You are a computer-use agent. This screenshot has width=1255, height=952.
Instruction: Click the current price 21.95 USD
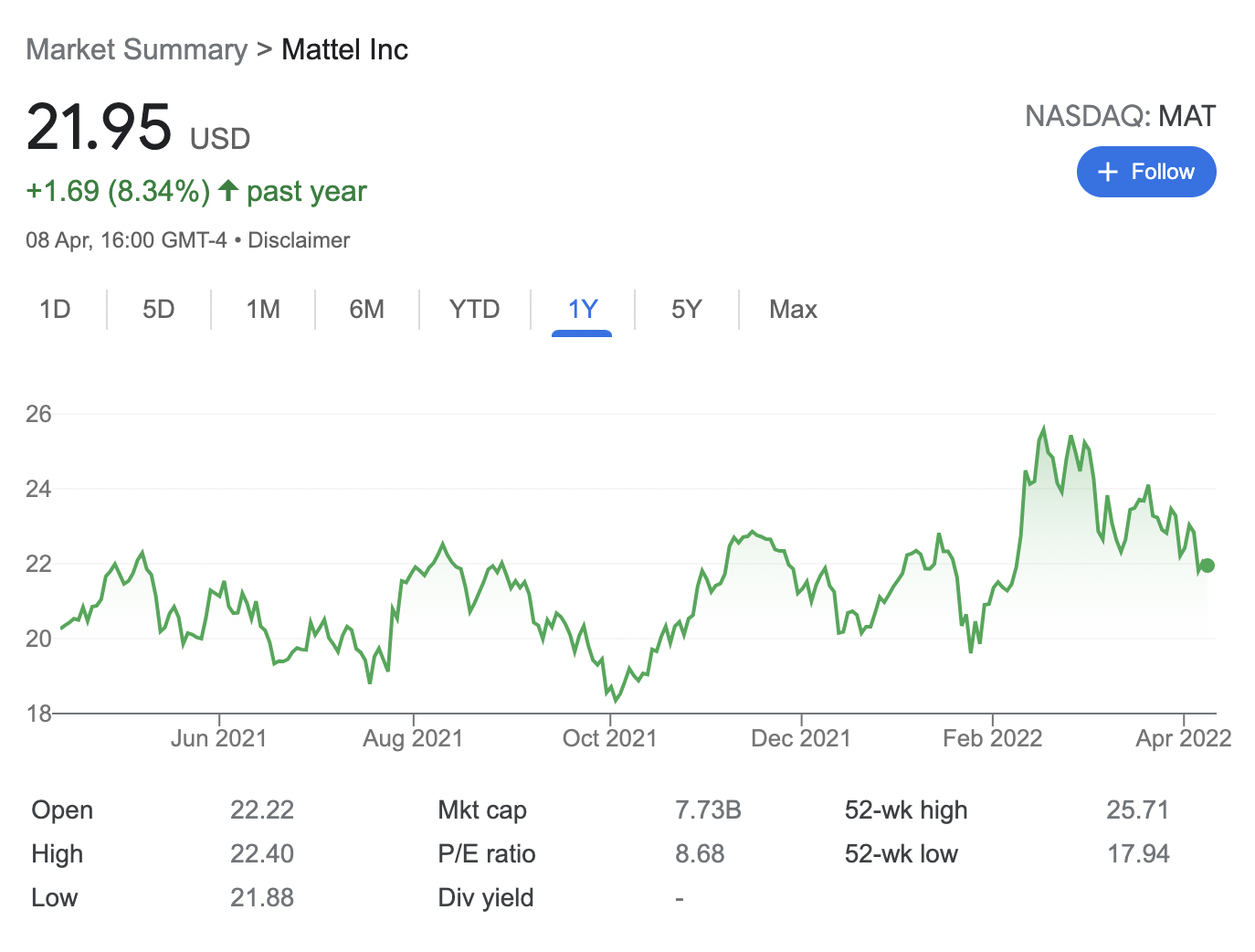point(100,128)
